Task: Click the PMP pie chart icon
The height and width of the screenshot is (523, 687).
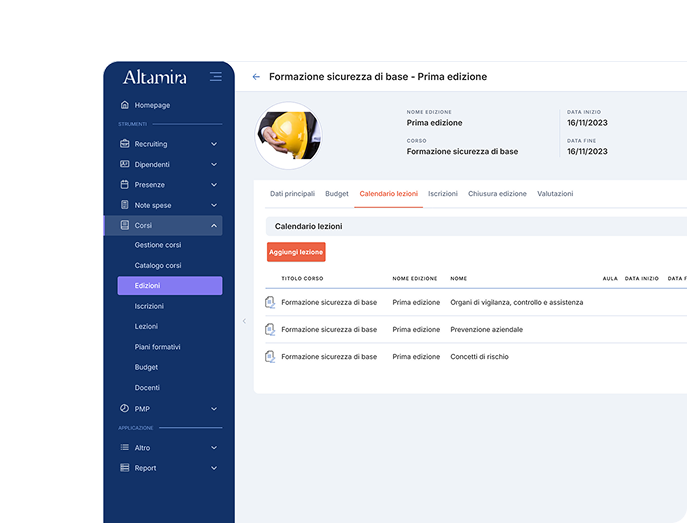Action: point(125,408)
